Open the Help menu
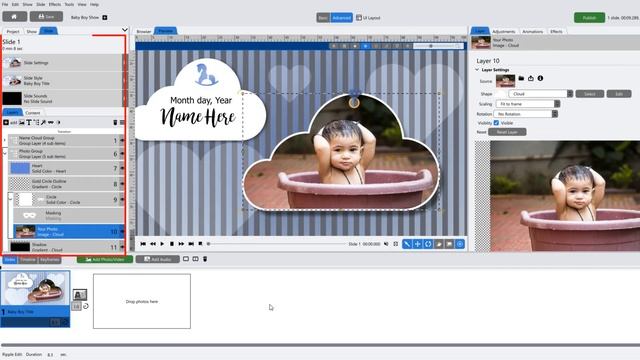 pos(94,4)
